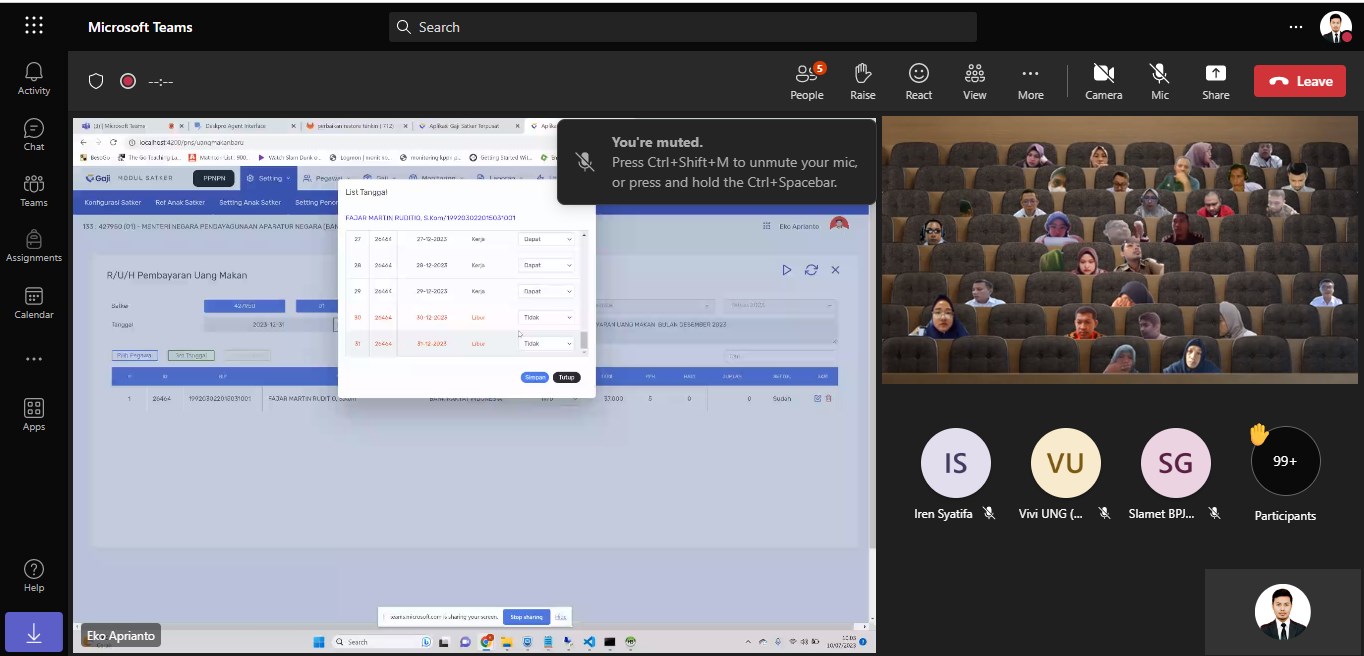Click the Teams search box
This screenshot has height=656, width=1364.
pos(682,27)
